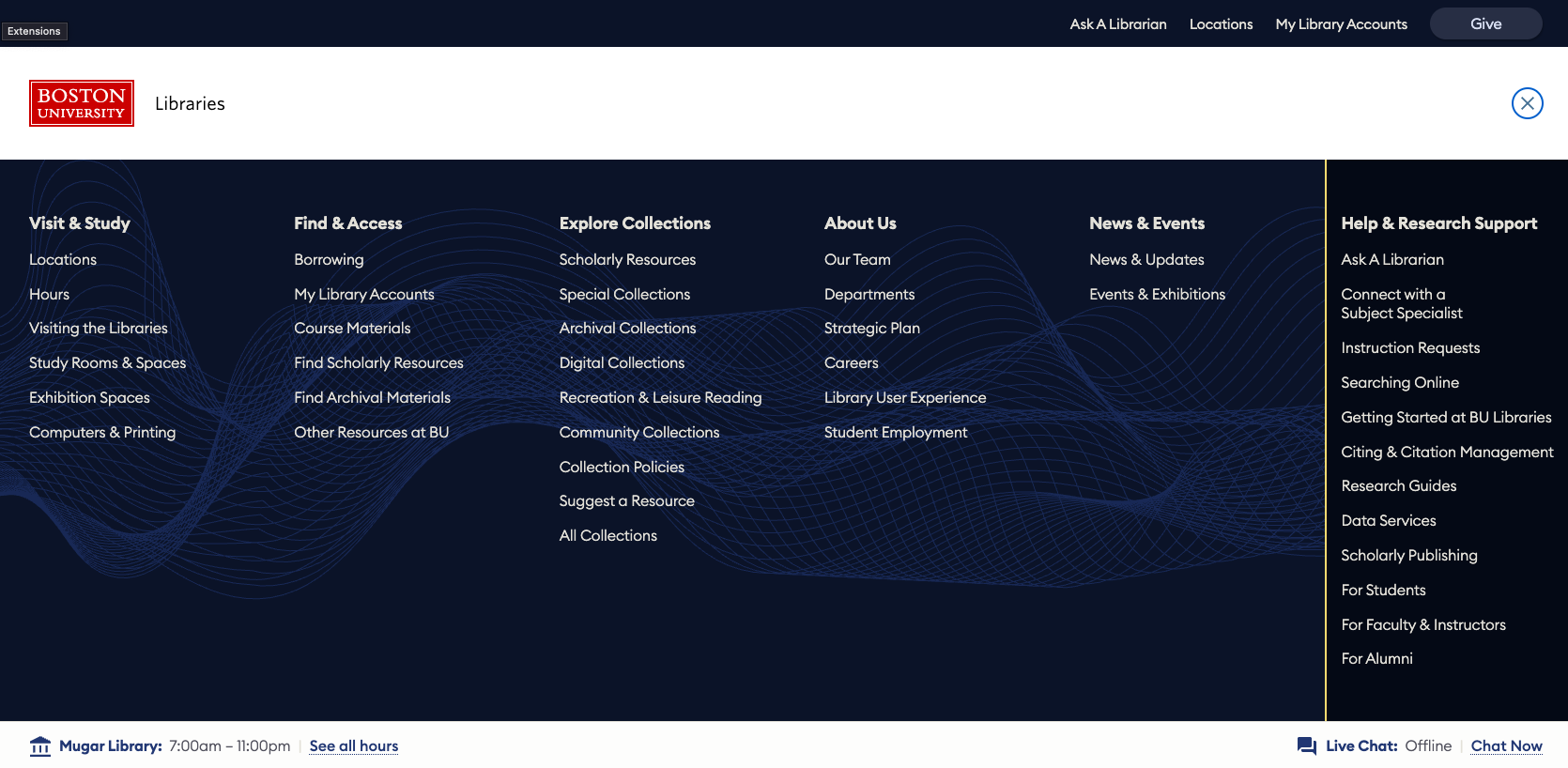The width and height of the screenshot is (1568, 768).
Task: Open Student Employment
Action: (x=896, y=432)
